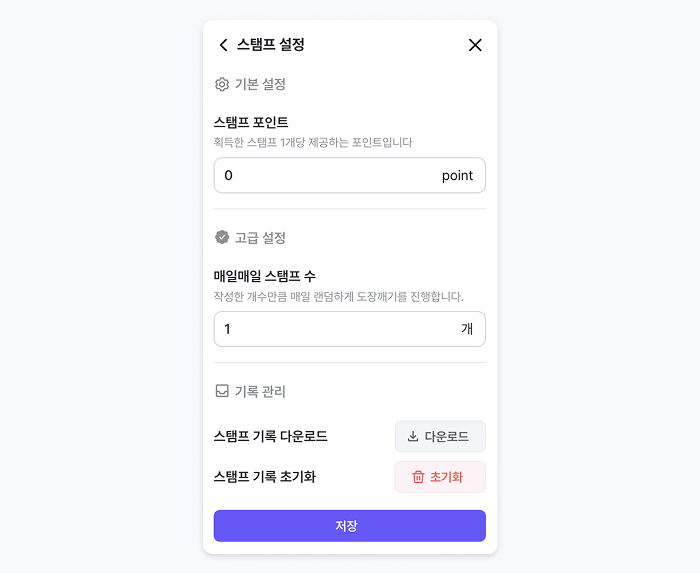Click the 기본 설정 section header
Screen dimensions: 700x573
pyautogui.click(x=260, y=84)
